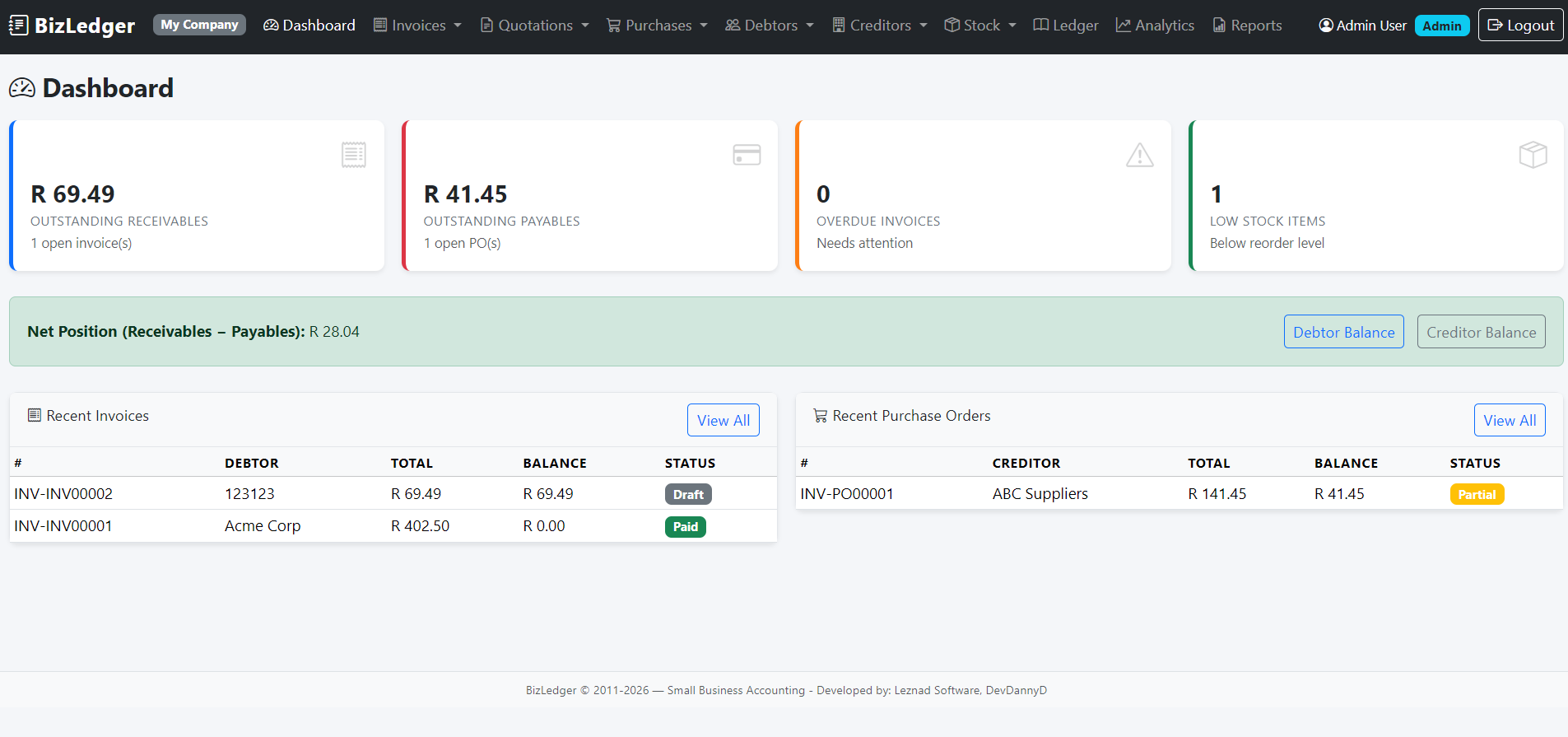
Task: Click the R 402.50 invoice total
Action: pyautogui.click(x=420, y=526)
